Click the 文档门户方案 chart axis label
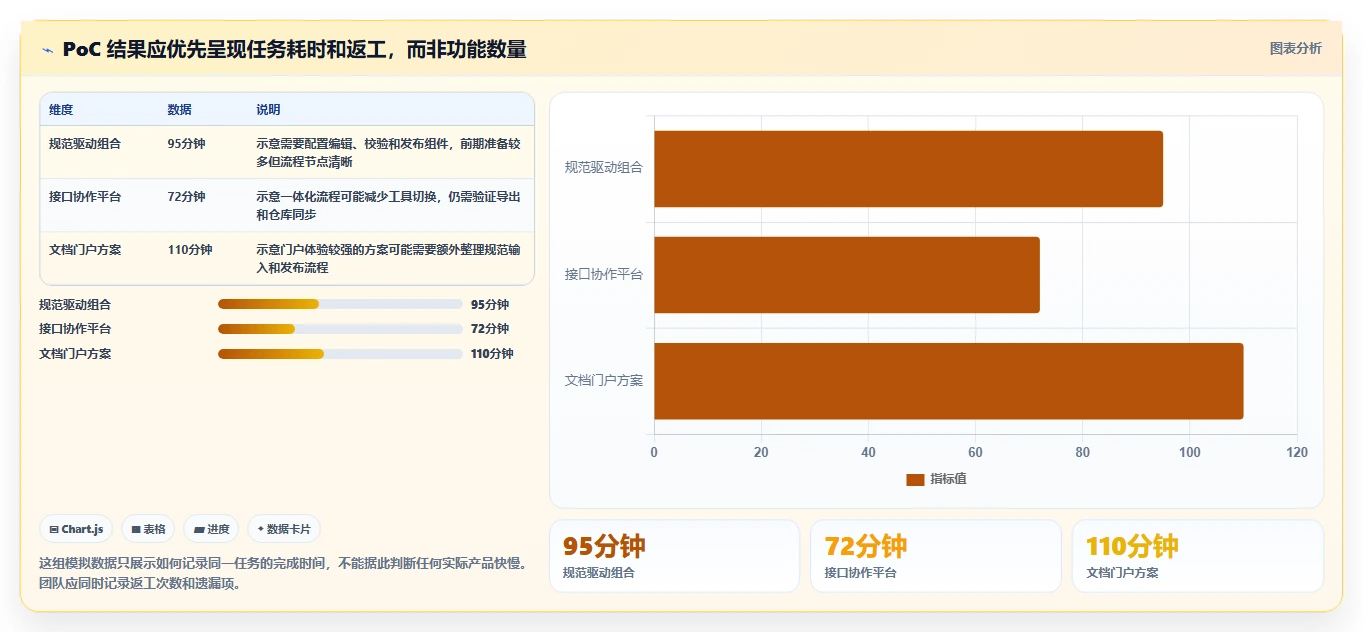 (x=604, y=380)
